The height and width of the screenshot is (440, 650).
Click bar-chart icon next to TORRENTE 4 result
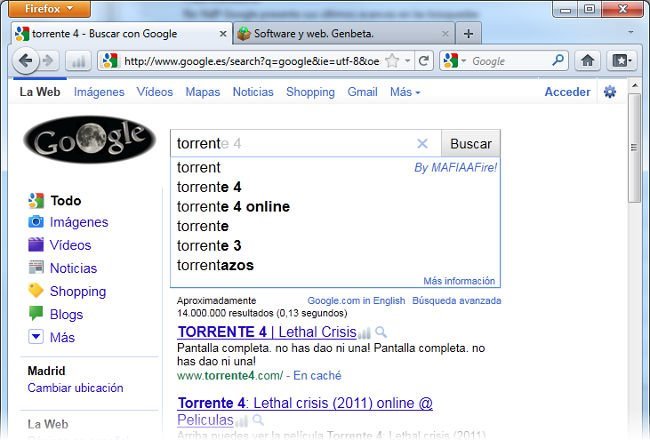364,333
